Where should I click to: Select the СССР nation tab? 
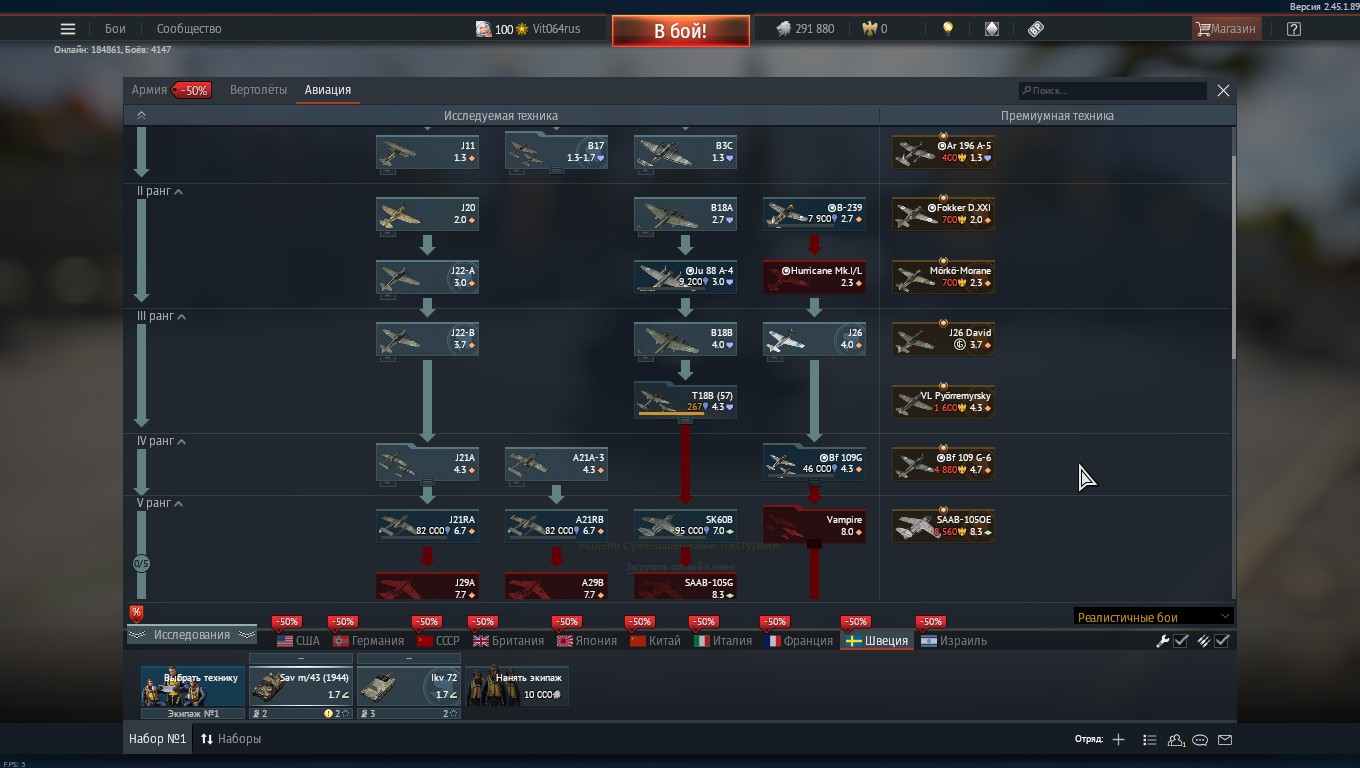pos(439,641)
